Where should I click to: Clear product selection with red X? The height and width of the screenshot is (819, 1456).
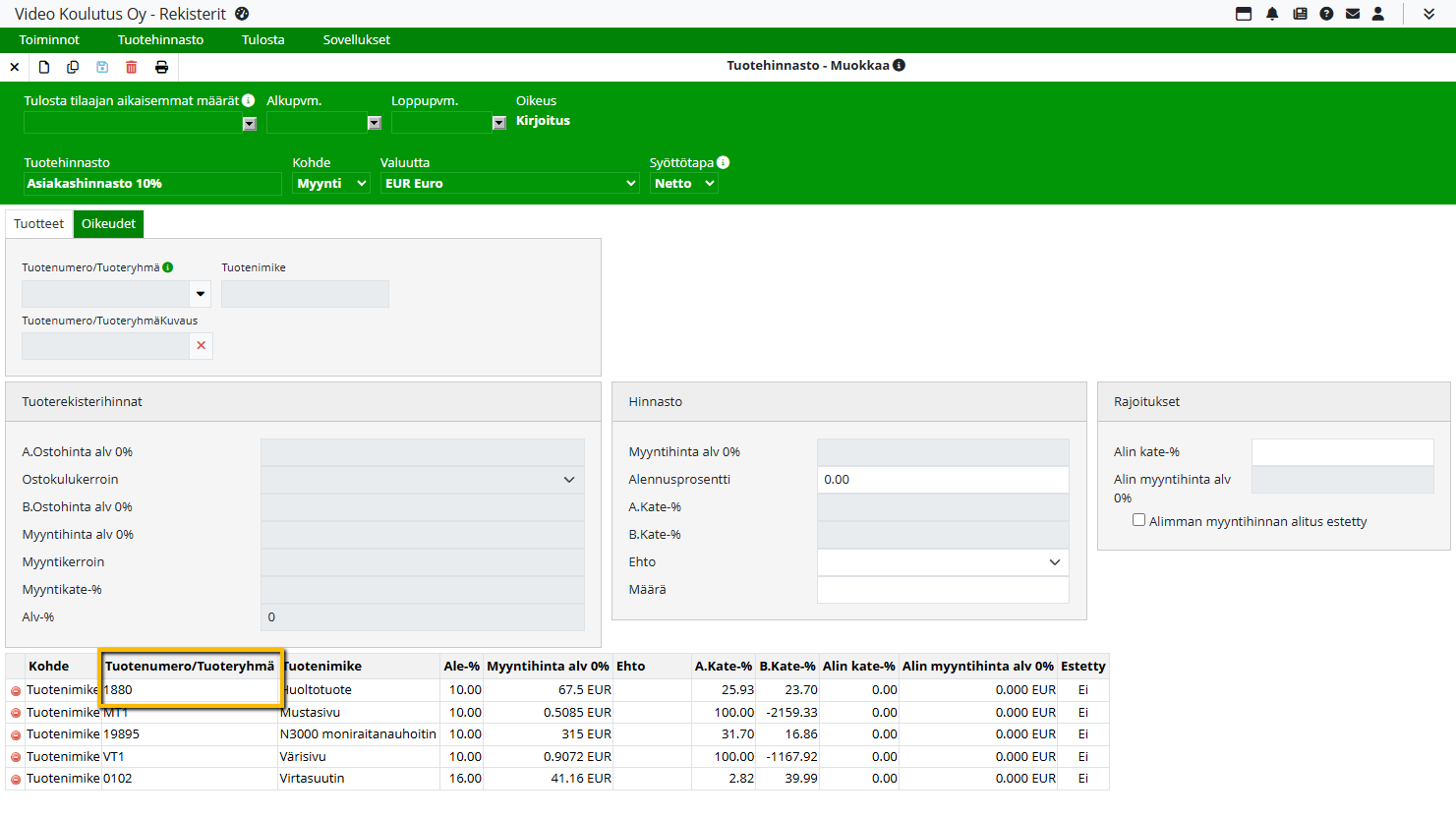(x=202, y=346)
